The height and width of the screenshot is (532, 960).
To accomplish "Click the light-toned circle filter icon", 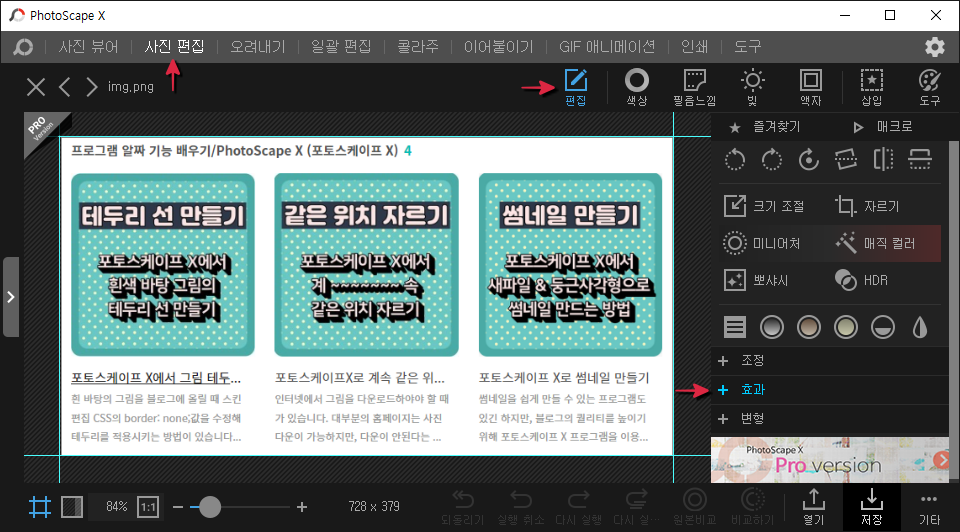I will click(x=846, y=327).
